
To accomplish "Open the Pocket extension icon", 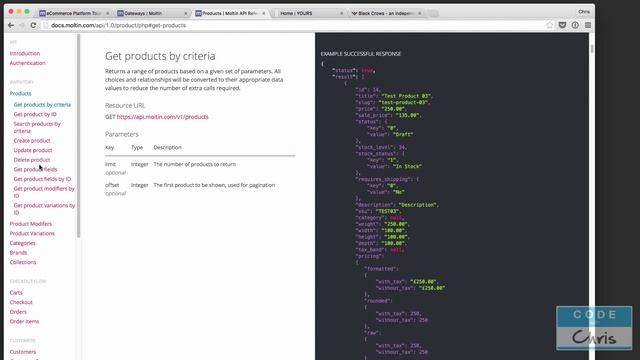I will click(562, 25).
